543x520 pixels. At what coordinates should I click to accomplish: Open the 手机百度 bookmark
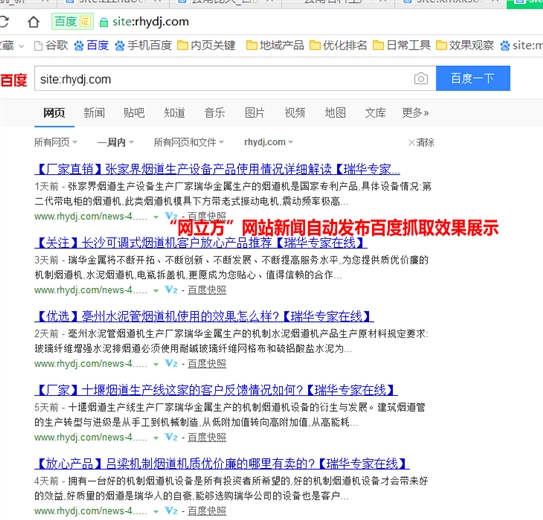143,45
